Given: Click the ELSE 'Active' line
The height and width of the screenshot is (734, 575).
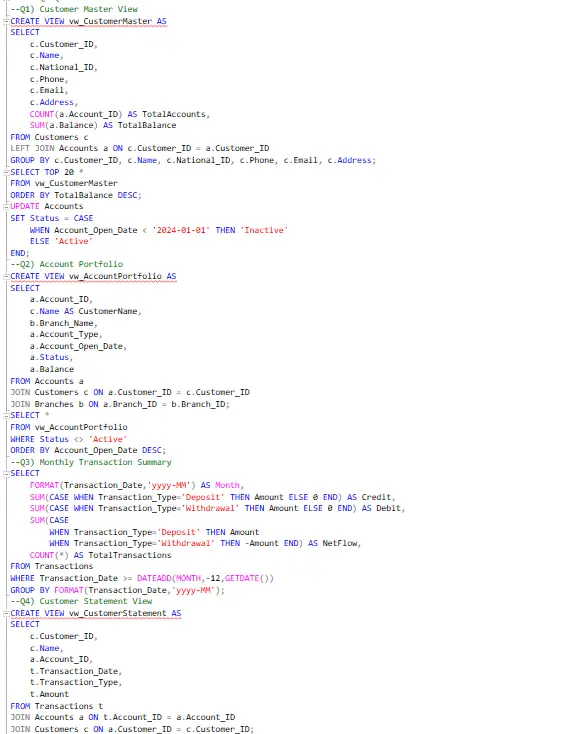Looking at the screenshot, I should click(x=61, y=242).
